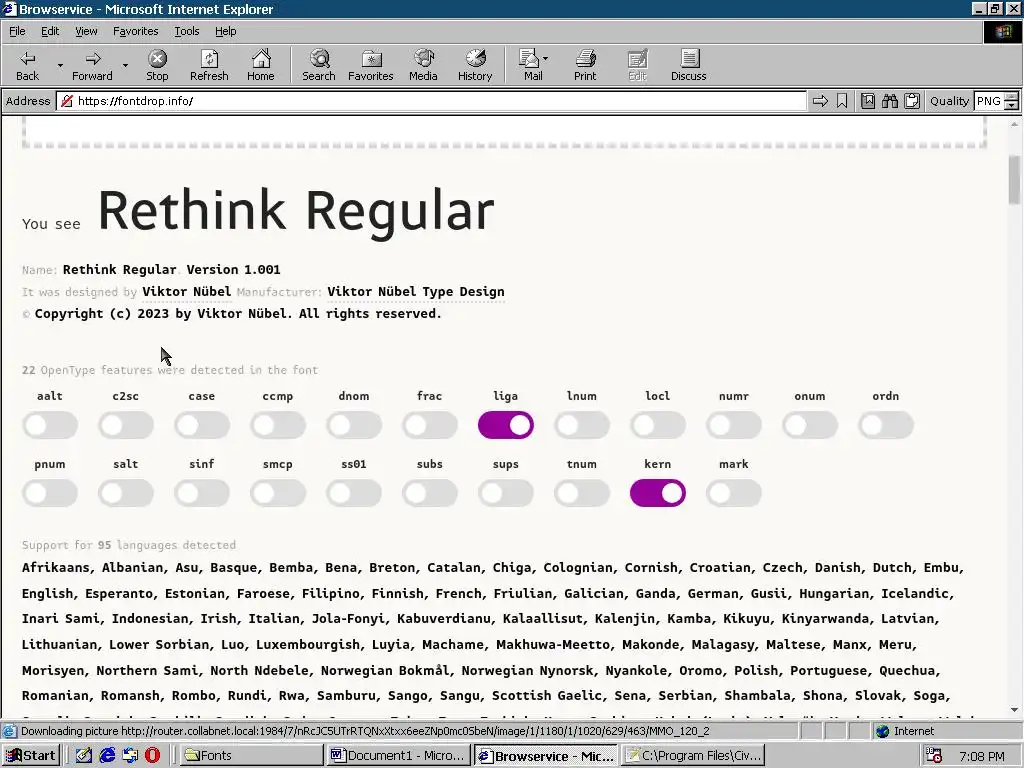This screenshot has height=768, width=1024.
Task: Open the Search pane
Action: point(319,65)
